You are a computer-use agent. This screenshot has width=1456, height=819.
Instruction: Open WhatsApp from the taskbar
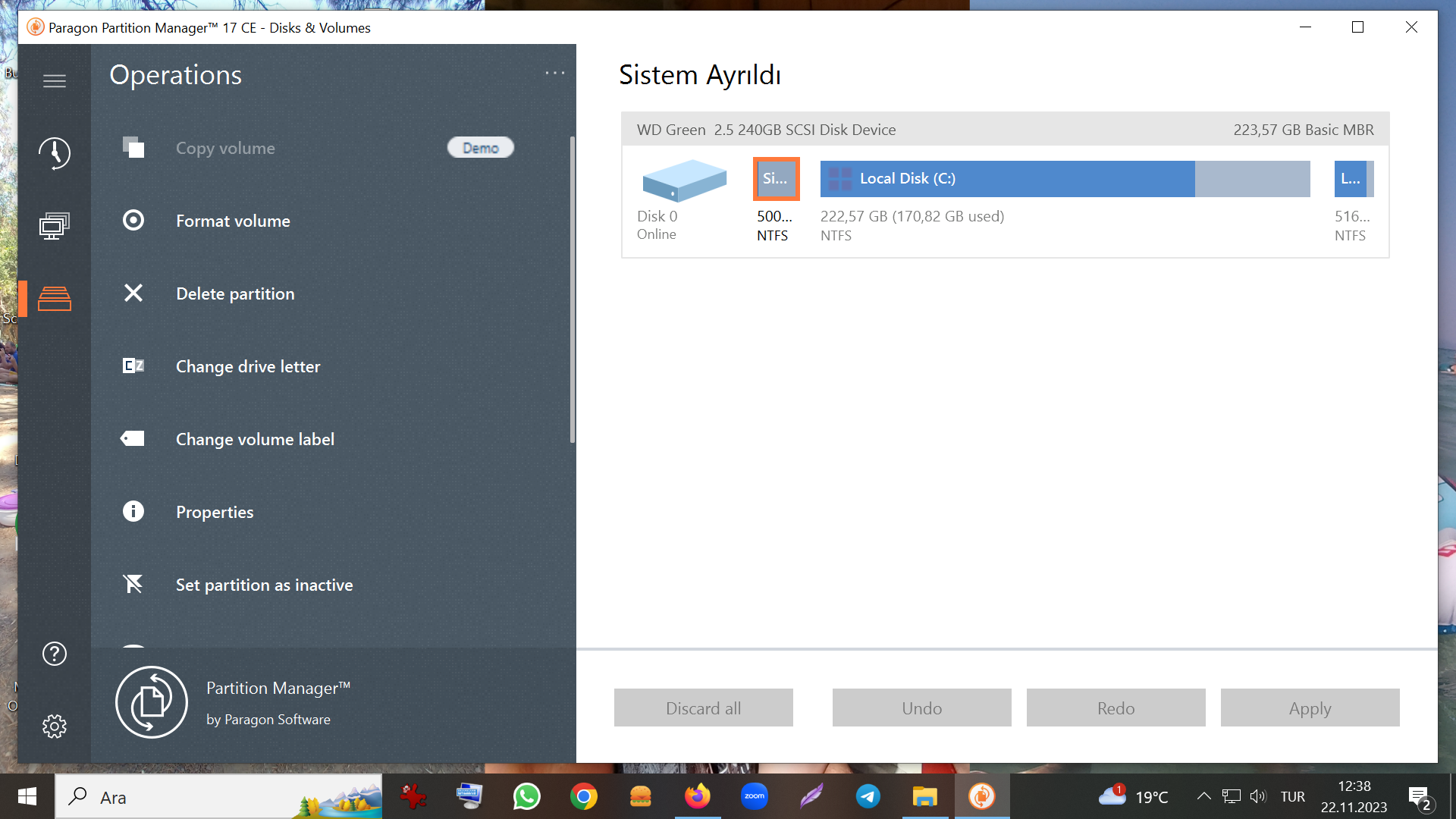pos(527,796)
